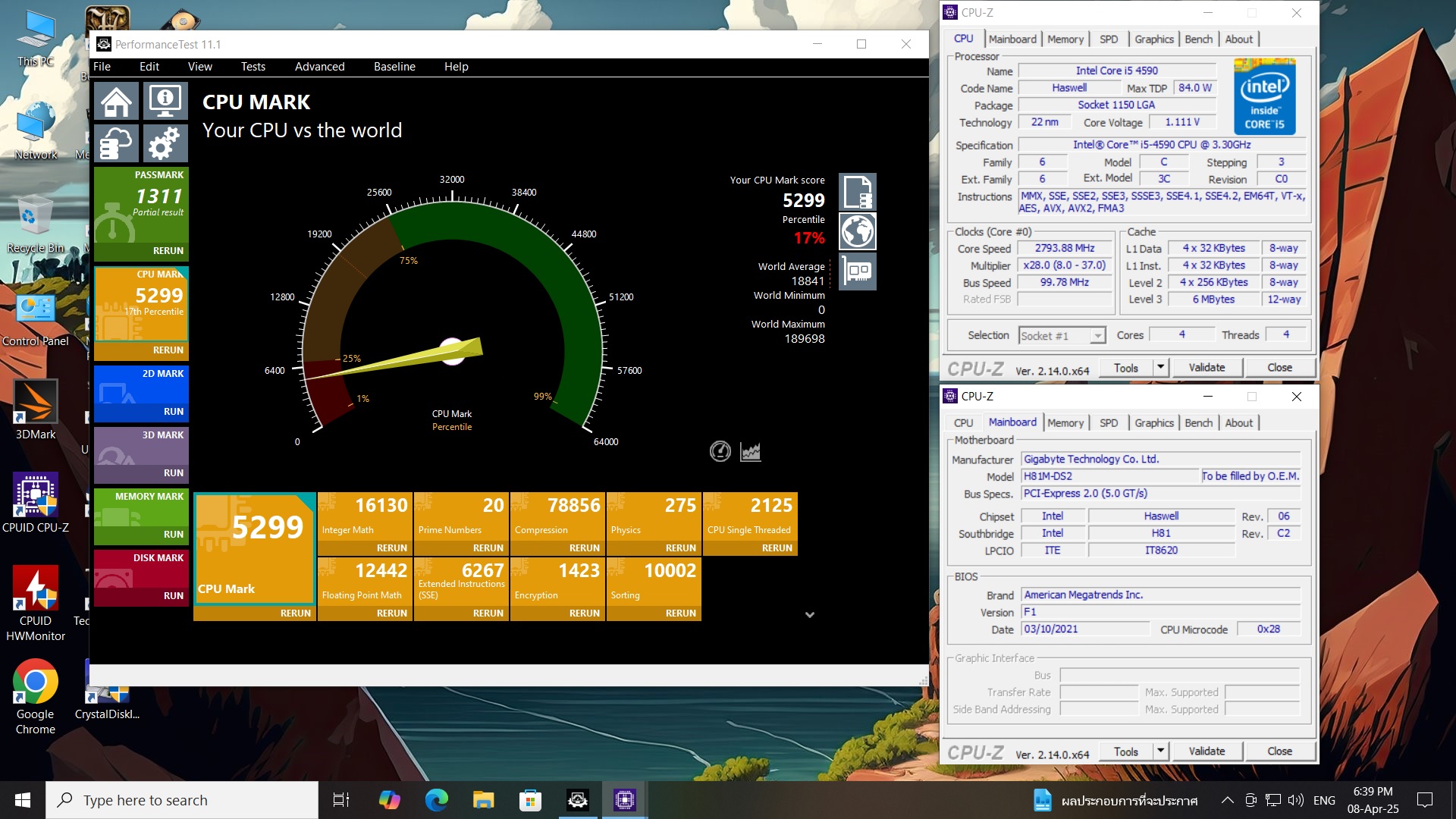Screen dimensions: 1456x819
Task: Open the PerformanceTest home screen icon
Action: tap(117, 101)
